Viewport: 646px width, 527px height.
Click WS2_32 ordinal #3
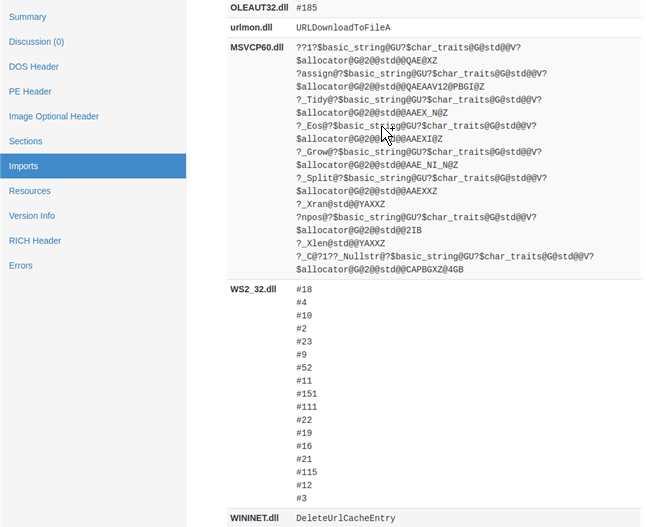click(x=301, y=498)
